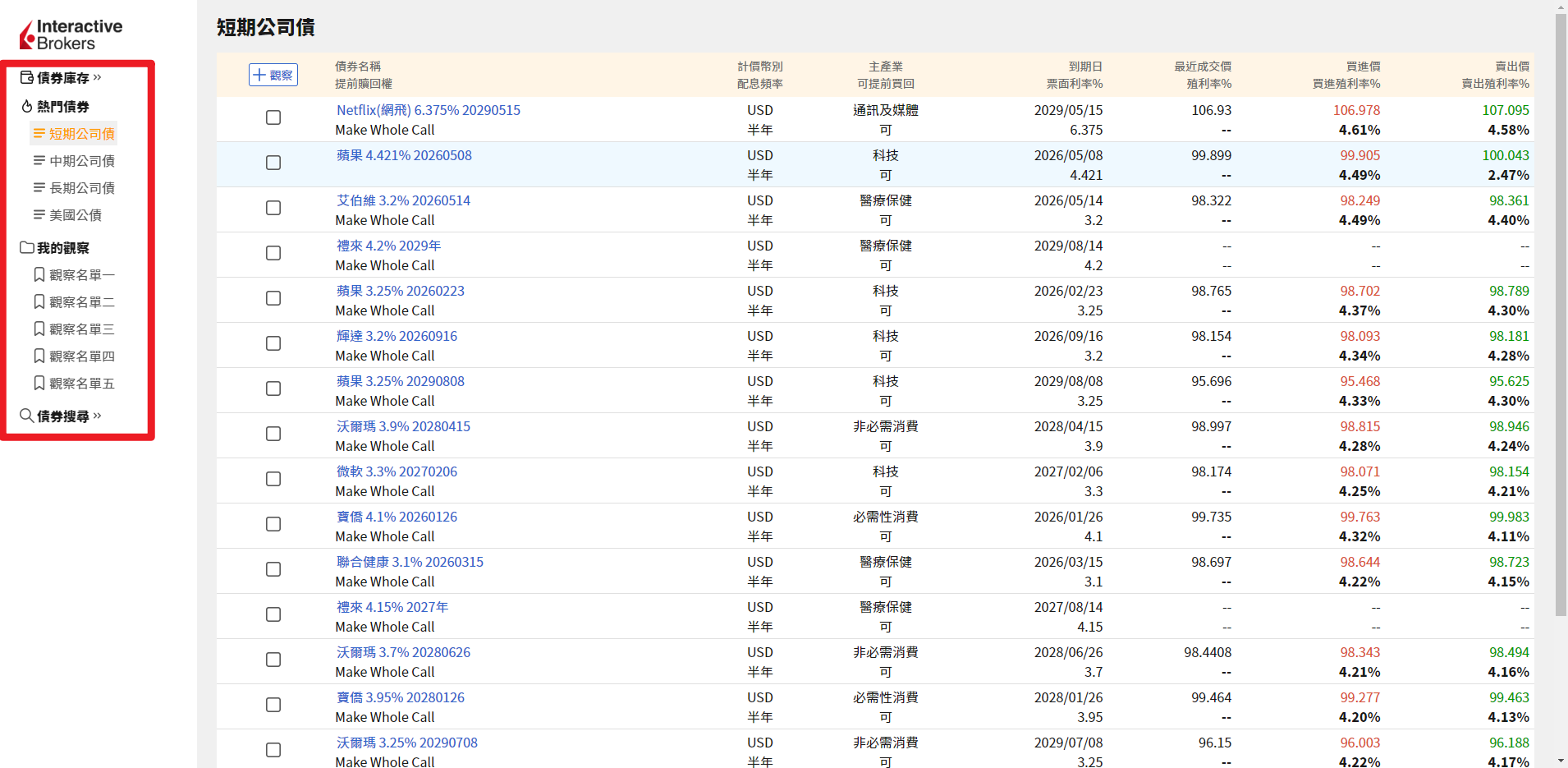
Task: Open 寶僑 3.95% 20280126 bond link
Action: [x=401, y=697]
